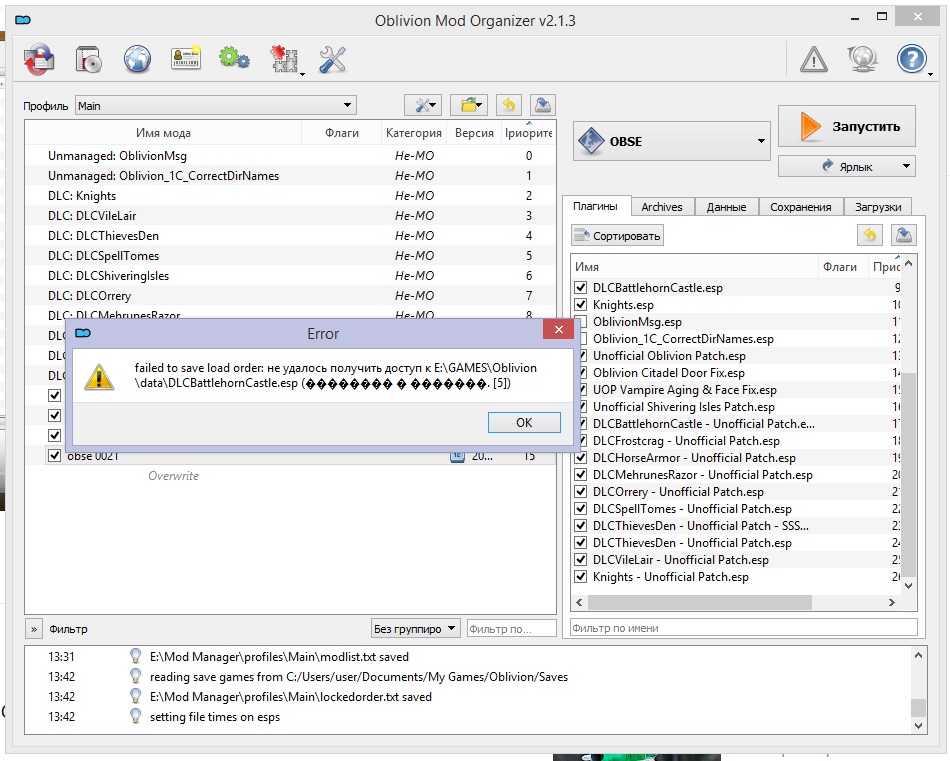Click the mod list tools dropdown button
The height and width of the screenshot is (761, 950).
click(x=423, y=105)
